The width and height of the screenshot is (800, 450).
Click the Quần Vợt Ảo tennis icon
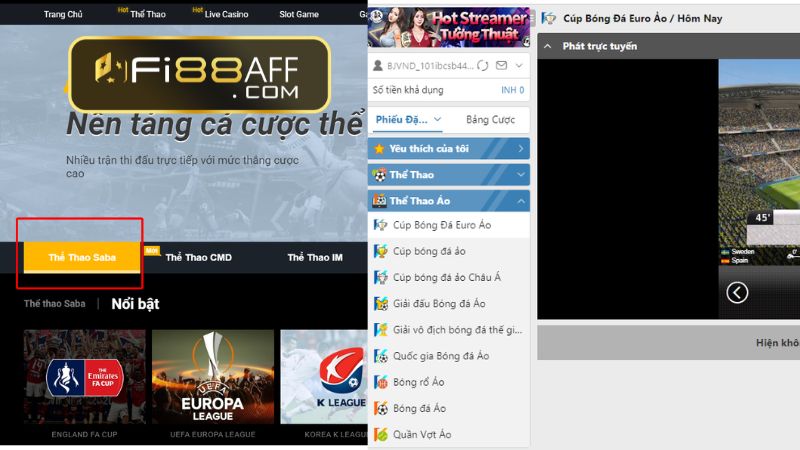(x=381, y=434)
